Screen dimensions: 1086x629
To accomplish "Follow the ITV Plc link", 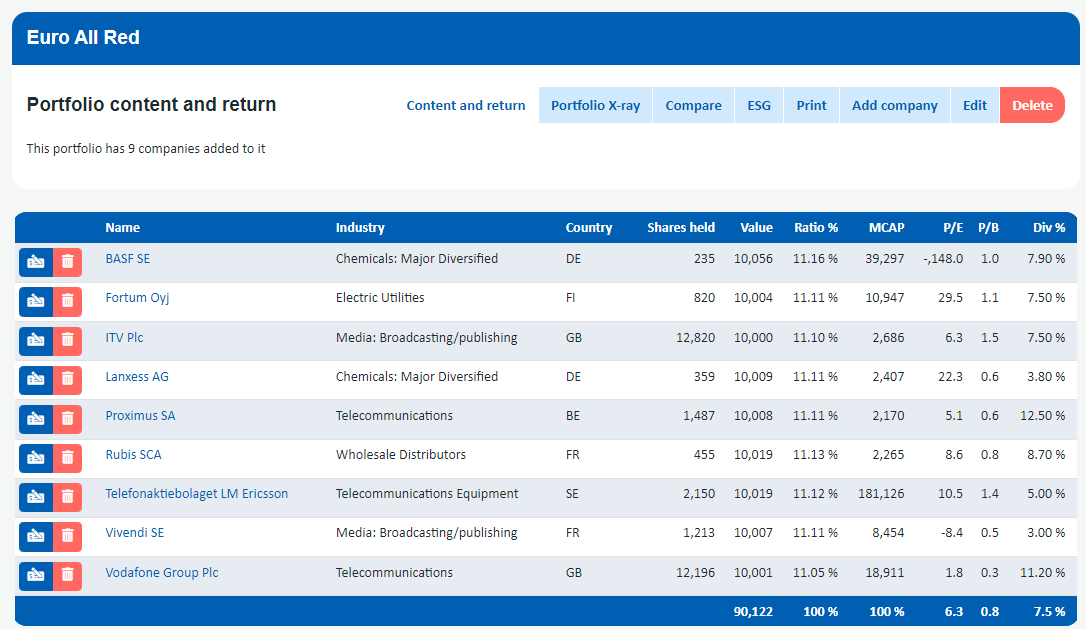I will (x=124, y=337).
